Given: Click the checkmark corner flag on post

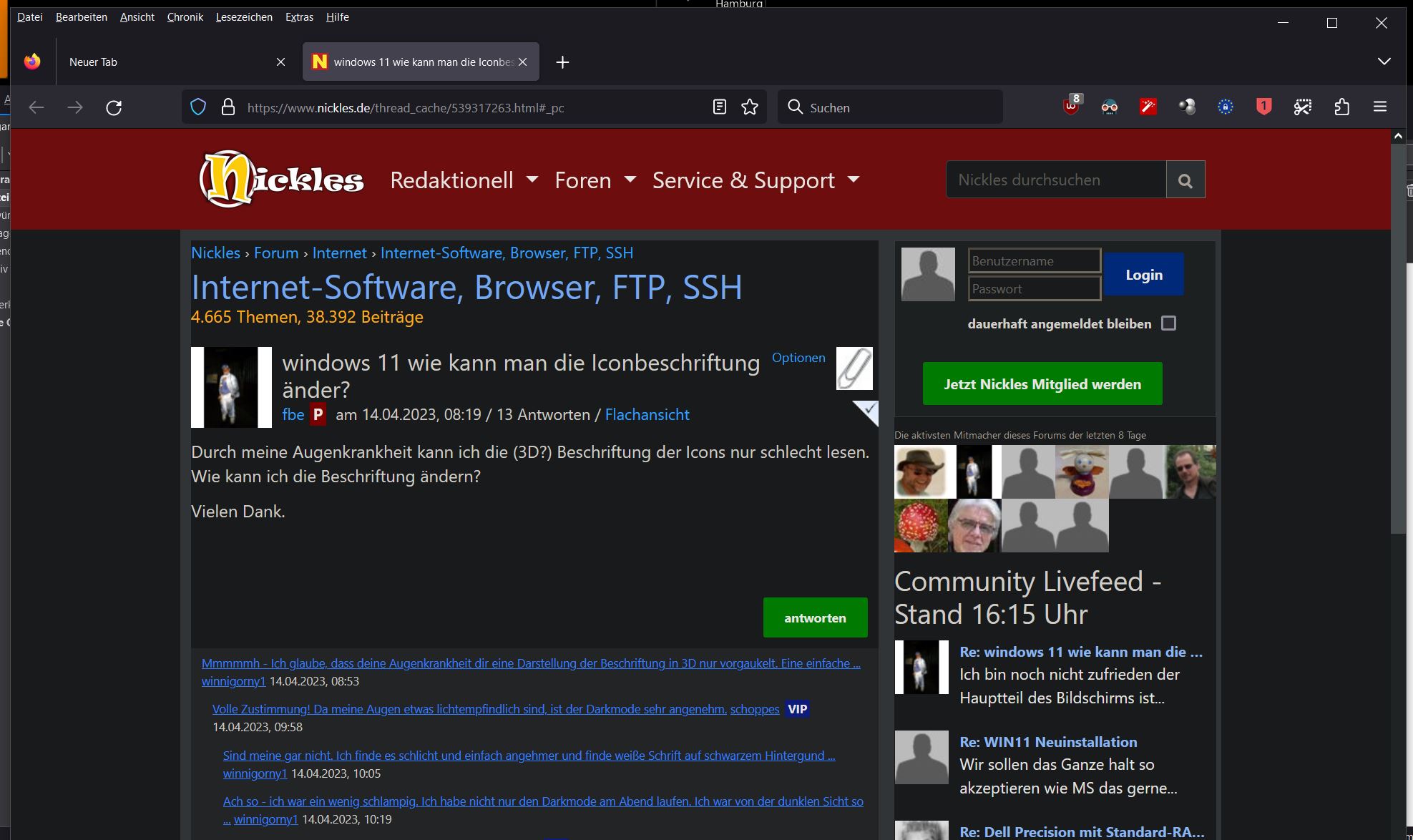Looking at the screenshot, I should tap(868, 411).
